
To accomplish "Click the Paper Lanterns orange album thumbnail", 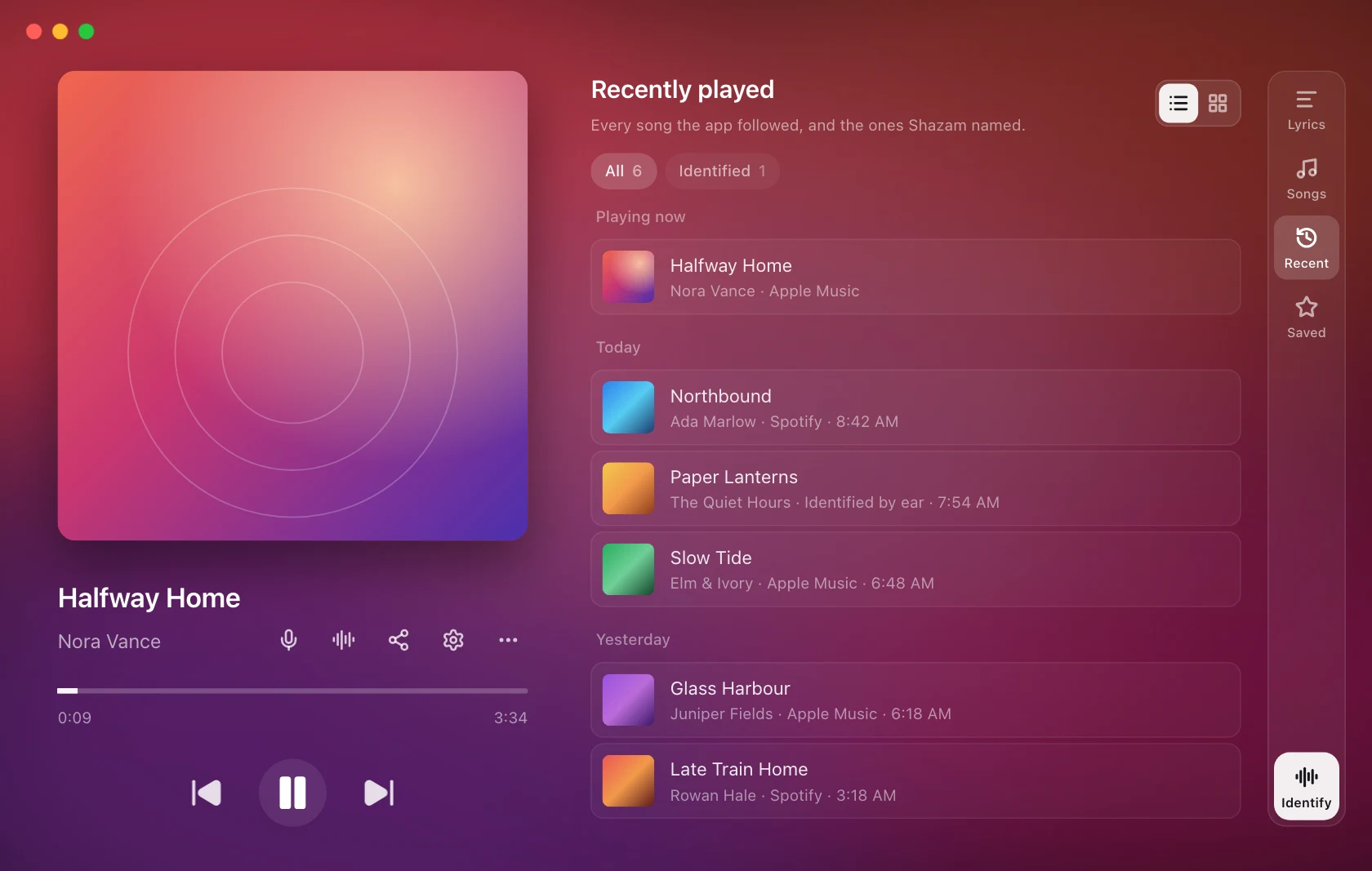I will tap(628, 488).
